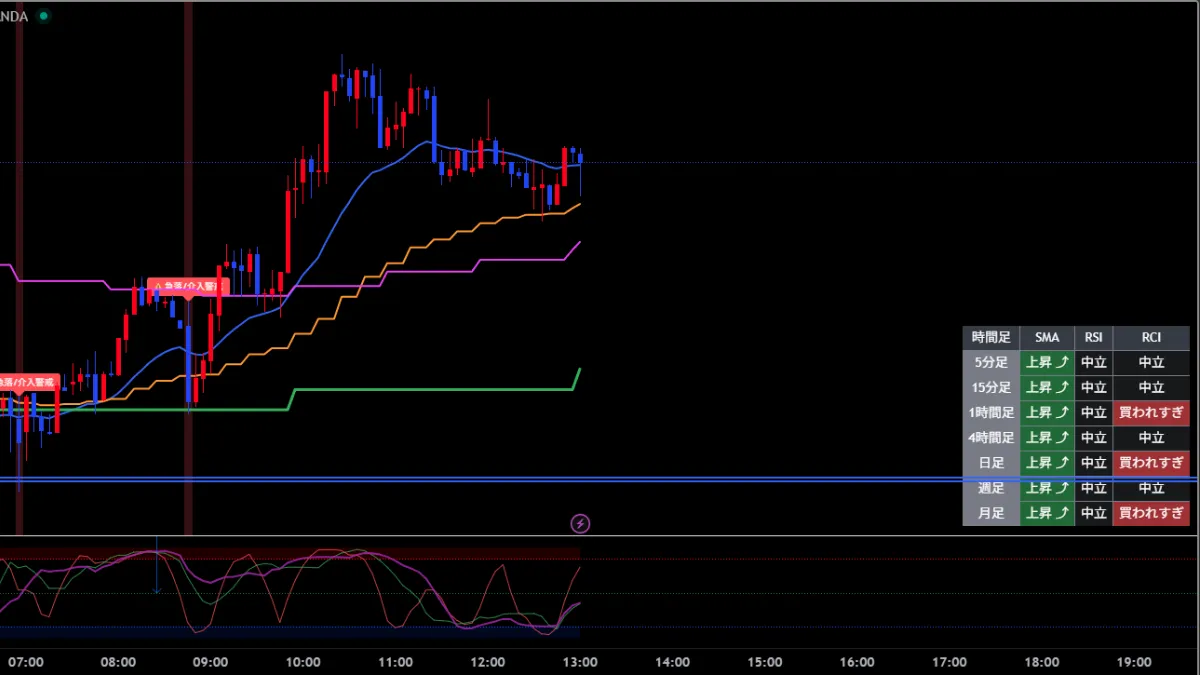This screenshot has height=675, width=1200.
Task: Open the SMA column header options
Action: pyautogui.click(x=1046, y=337)
